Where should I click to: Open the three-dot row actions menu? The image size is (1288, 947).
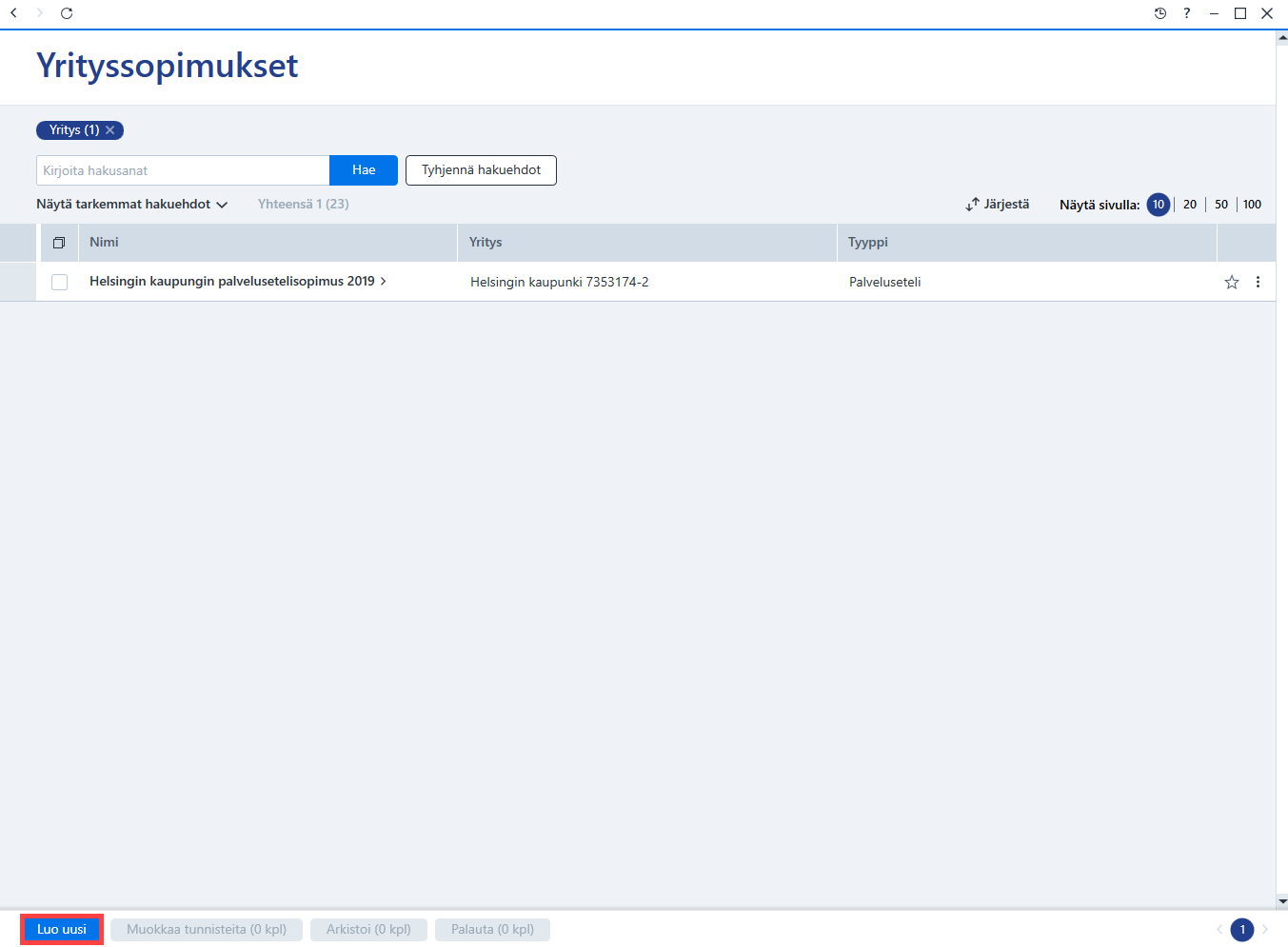click(1258, 282)
